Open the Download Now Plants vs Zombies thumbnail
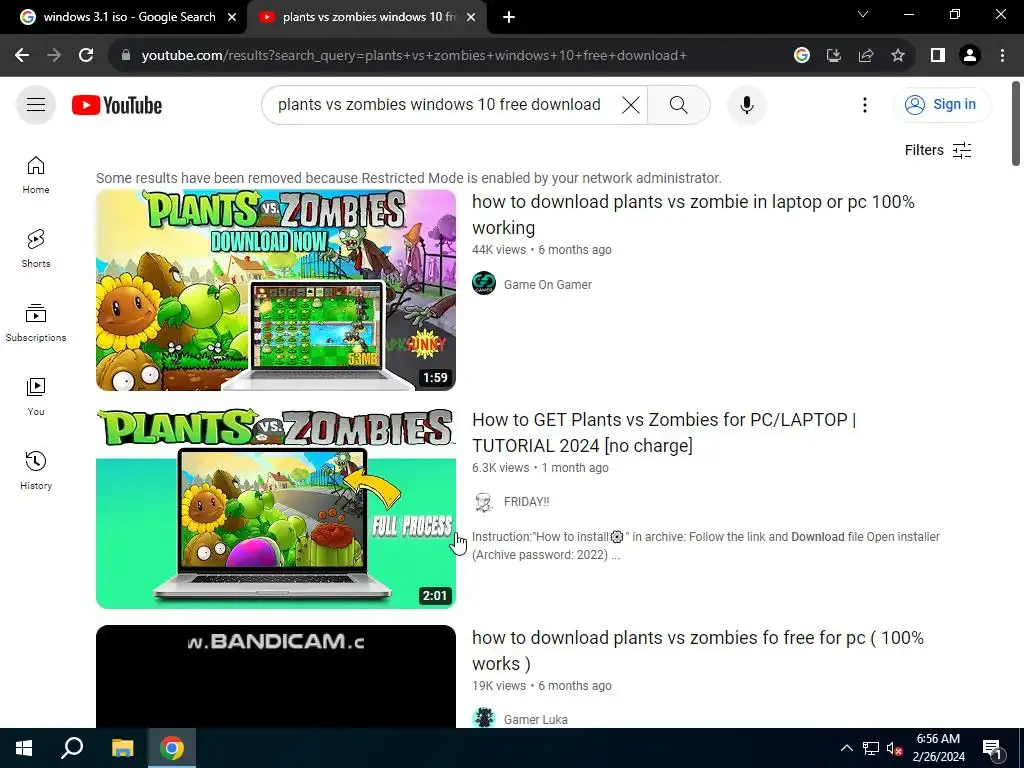Image resolution: width=1024 pixels, height=768 pixels. point(276,290)
